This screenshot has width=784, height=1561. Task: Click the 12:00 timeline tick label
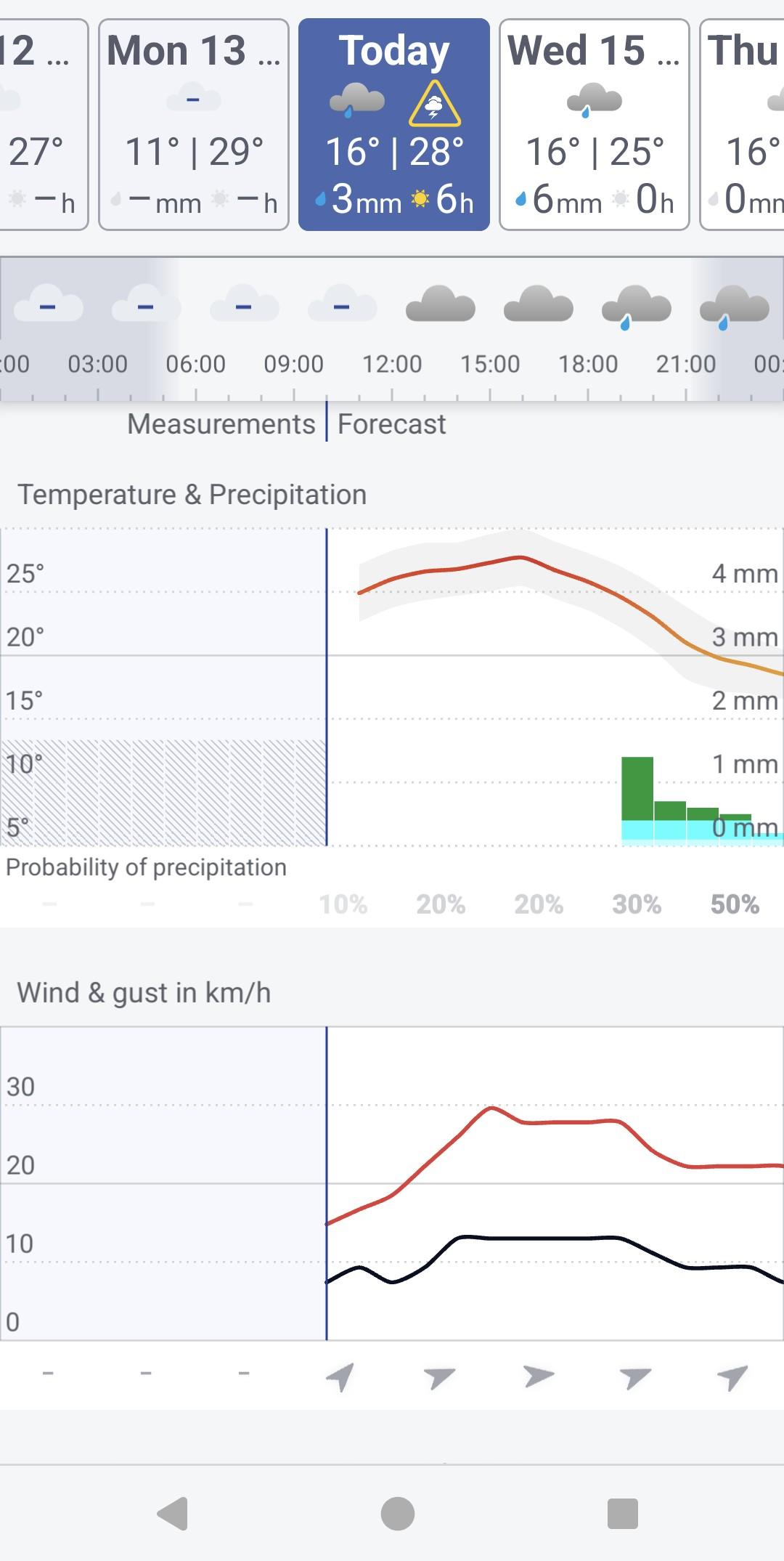coord(392,364)
